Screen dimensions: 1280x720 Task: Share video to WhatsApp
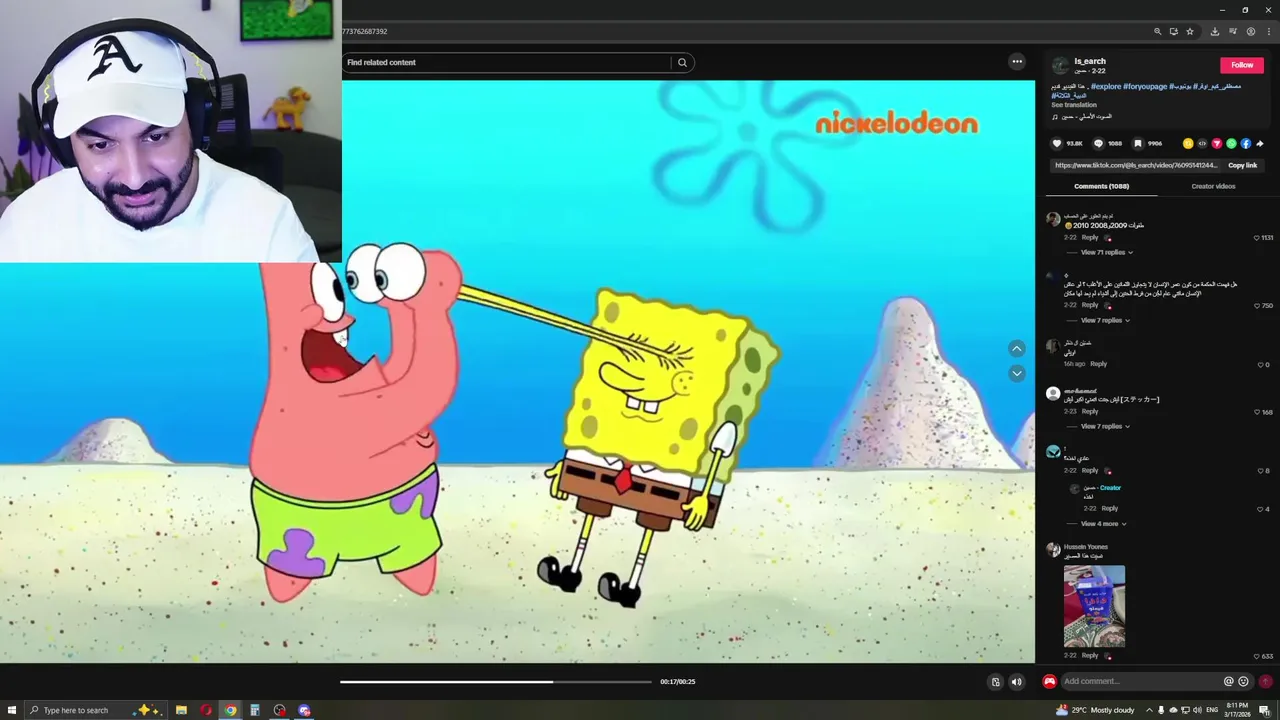1231,143
